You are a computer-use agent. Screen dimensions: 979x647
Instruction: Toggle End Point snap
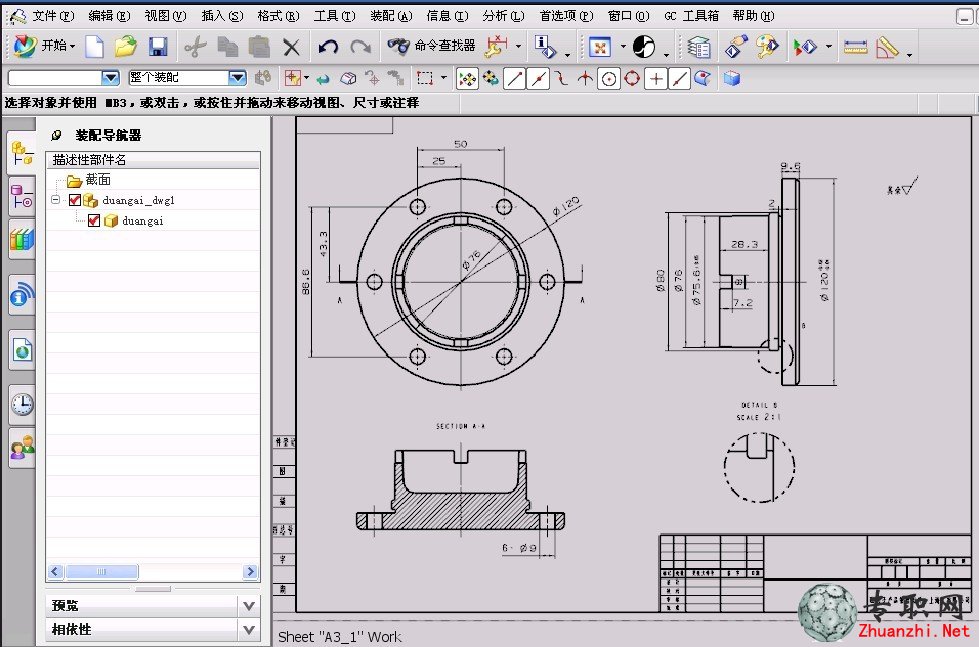(x=514, y=79)
